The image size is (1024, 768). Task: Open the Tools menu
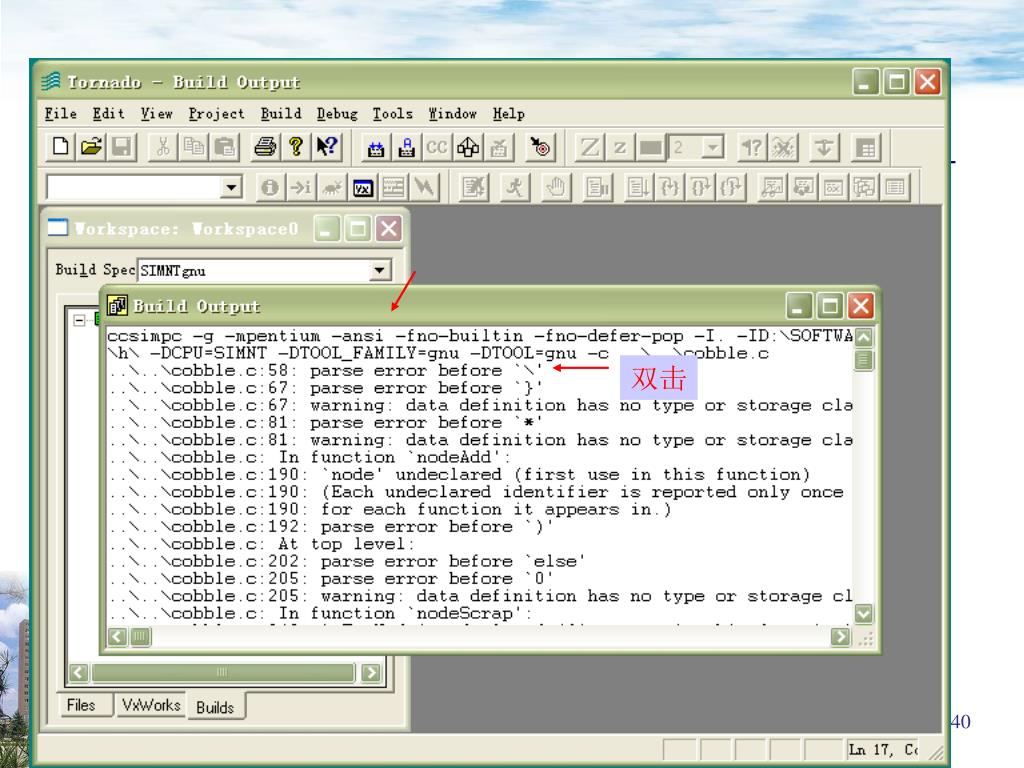coord(392,114)
